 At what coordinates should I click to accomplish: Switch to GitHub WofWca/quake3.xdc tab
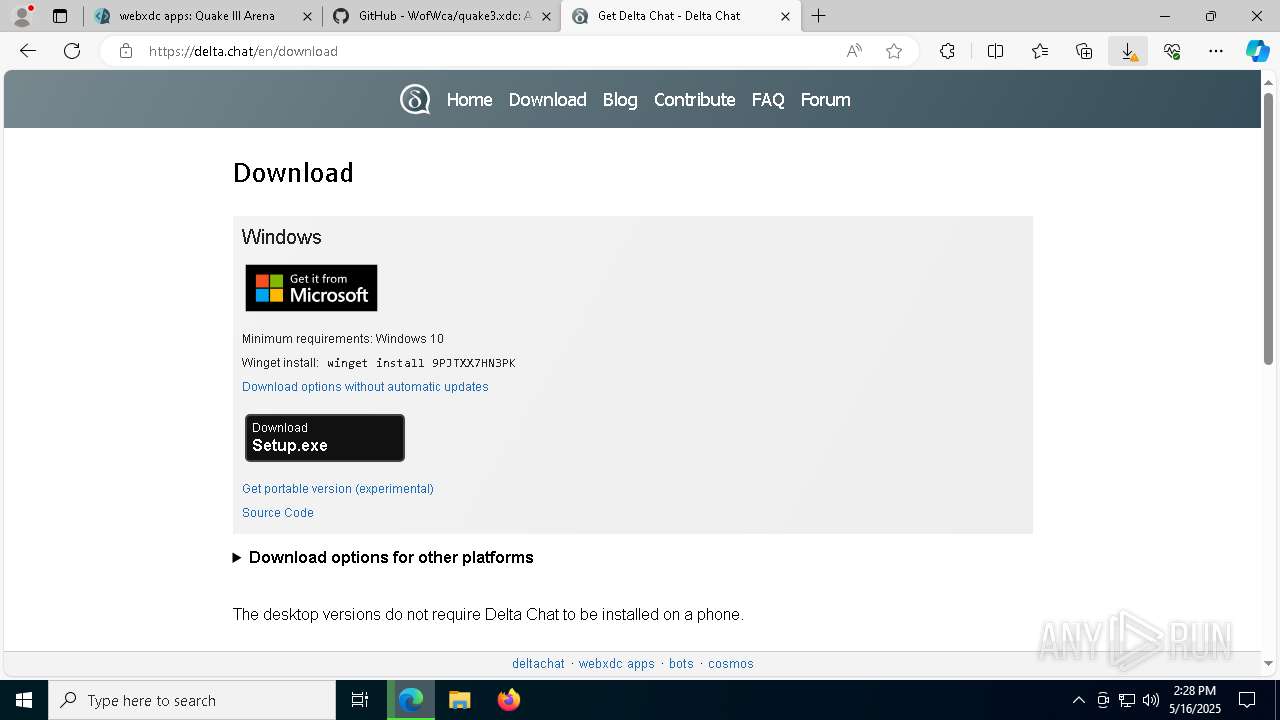(444, 16)
